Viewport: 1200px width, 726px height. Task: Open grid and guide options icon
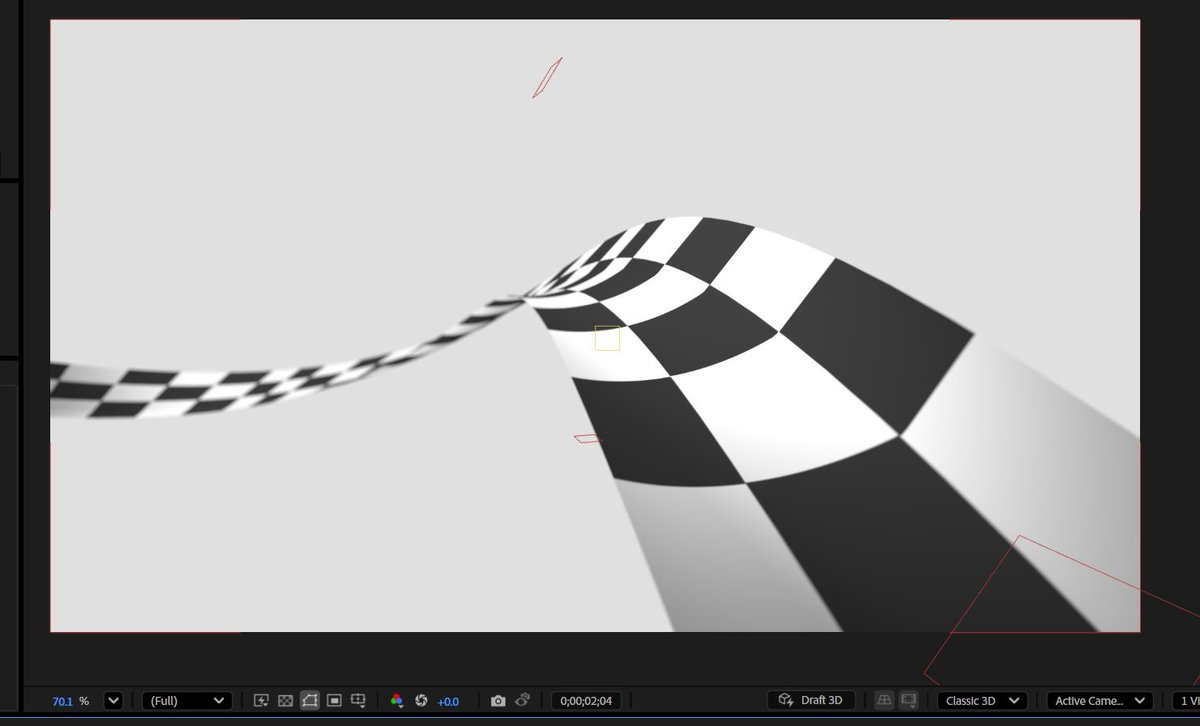tap(359, 701)
